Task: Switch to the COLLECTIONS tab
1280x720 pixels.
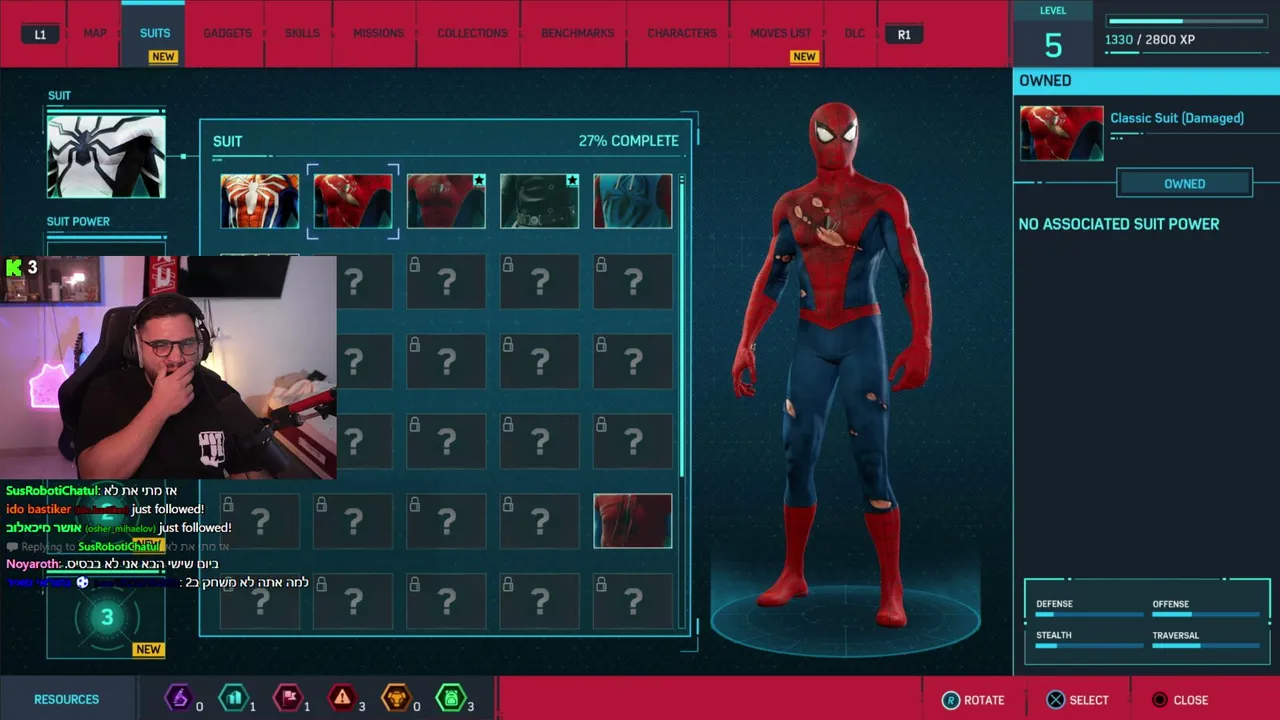Action: pyautogui.click(x=472, y=33)
